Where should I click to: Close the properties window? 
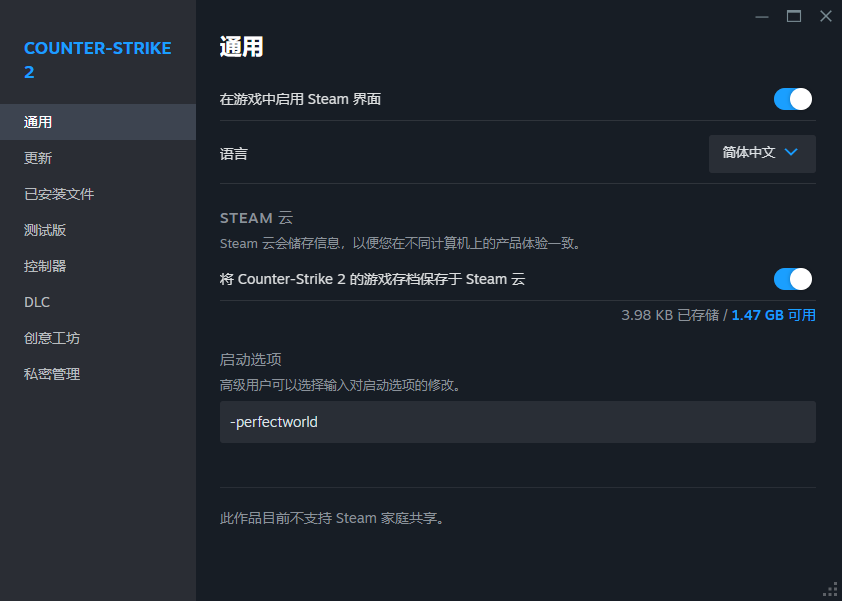coord(826,17)
